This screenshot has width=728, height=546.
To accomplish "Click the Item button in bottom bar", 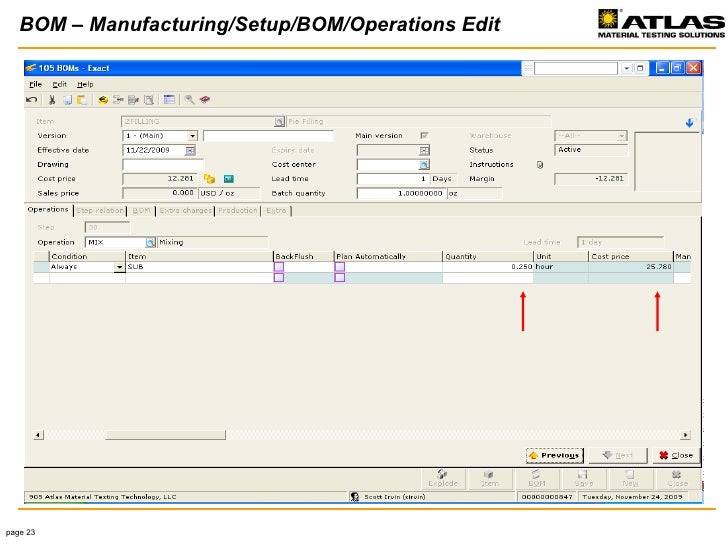I will tap(490, 479).
